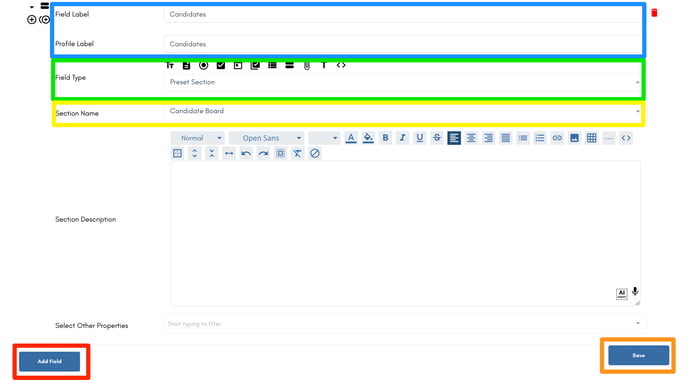Image resolution: width=688 pixels, height=380 pixels.
Task: Select the radio button field type icon
Action: point(204,65)
